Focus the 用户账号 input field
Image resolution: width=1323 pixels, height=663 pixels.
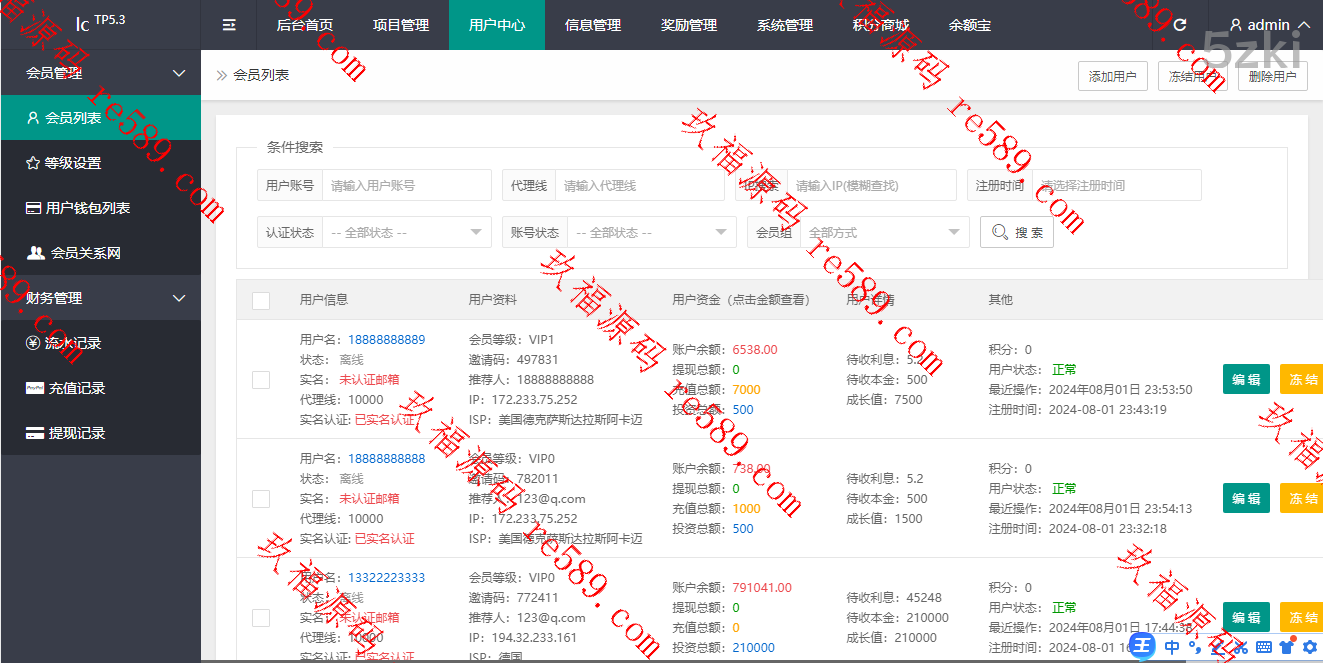coord(406,185)
